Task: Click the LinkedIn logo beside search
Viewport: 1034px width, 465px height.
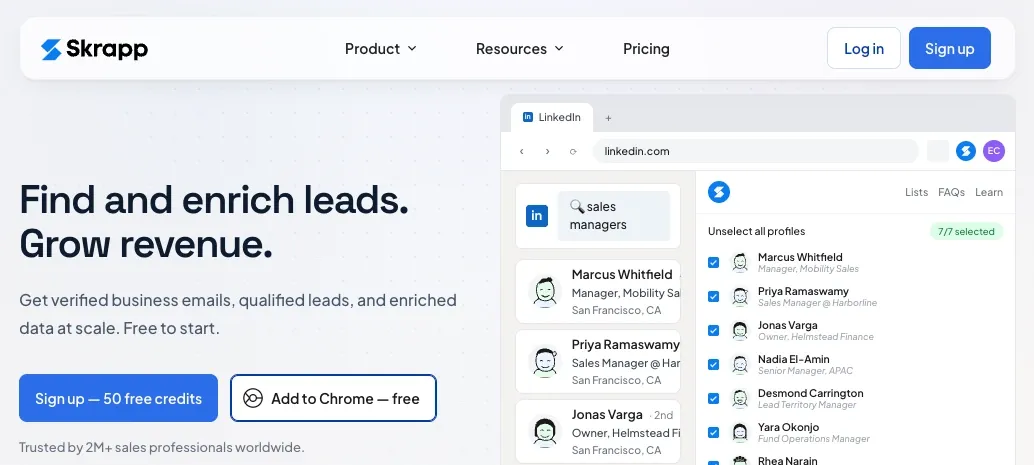Action: [537, 216]
